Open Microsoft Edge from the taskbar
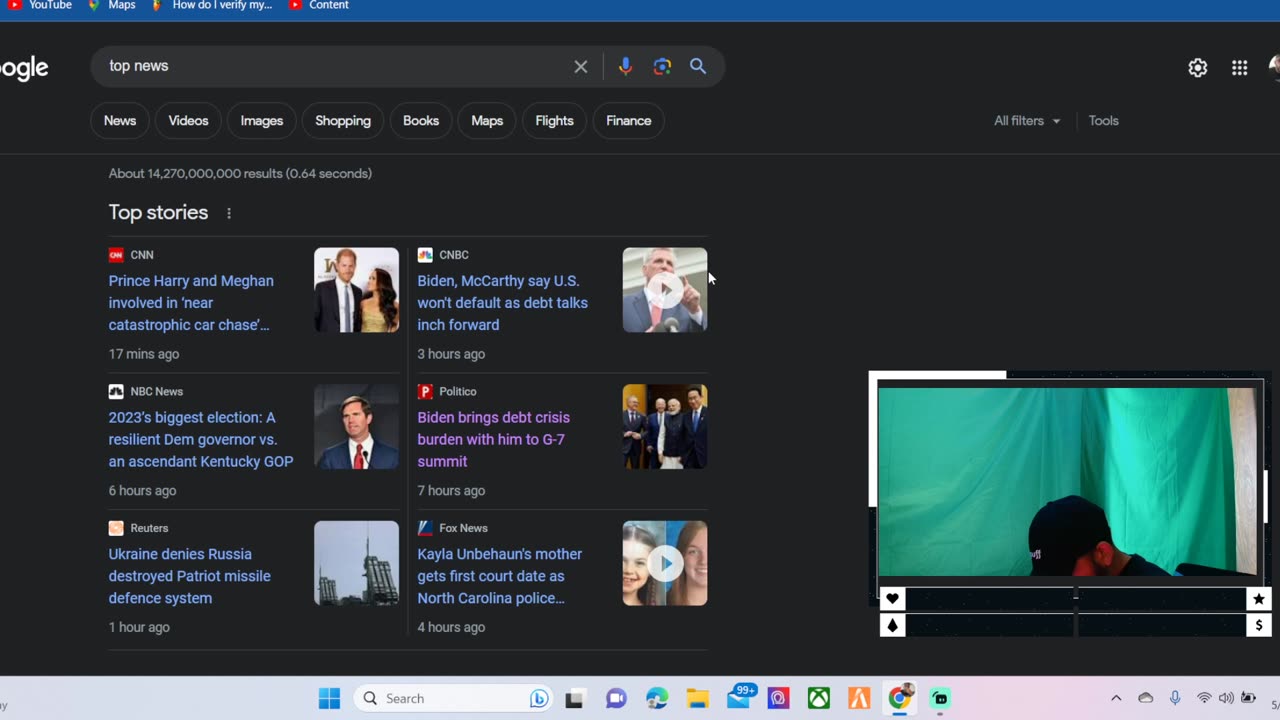 pyautogui.click(x=657, y=699)
